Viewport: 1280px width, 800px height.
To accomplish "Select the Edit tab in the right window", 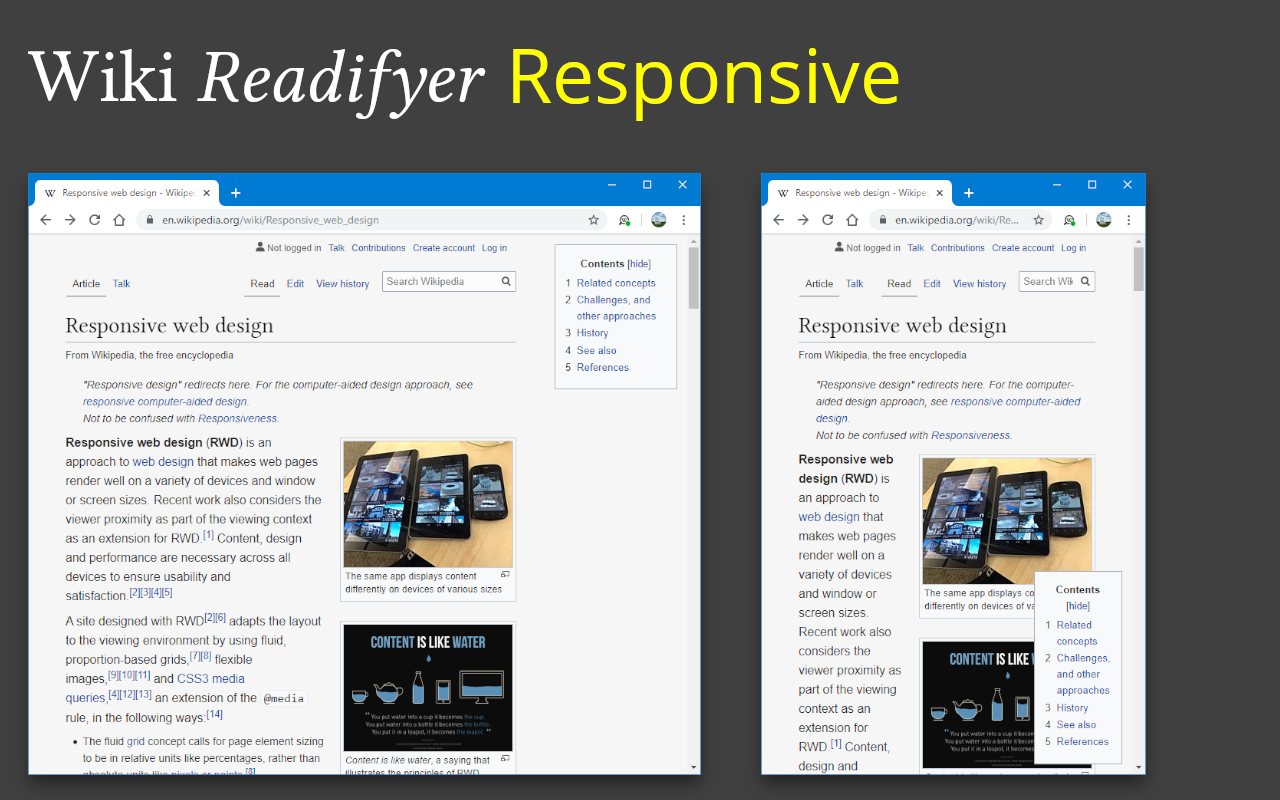I will click(x=932, y=284).
